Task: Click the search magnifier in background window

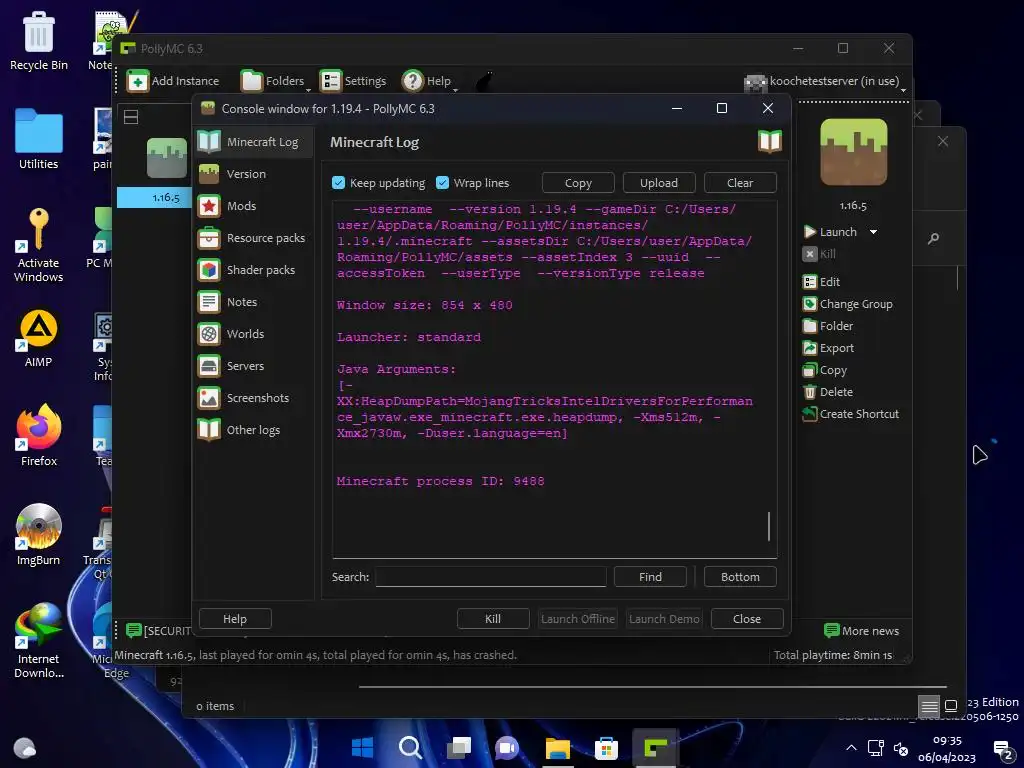Action: (x=933, y=239)
